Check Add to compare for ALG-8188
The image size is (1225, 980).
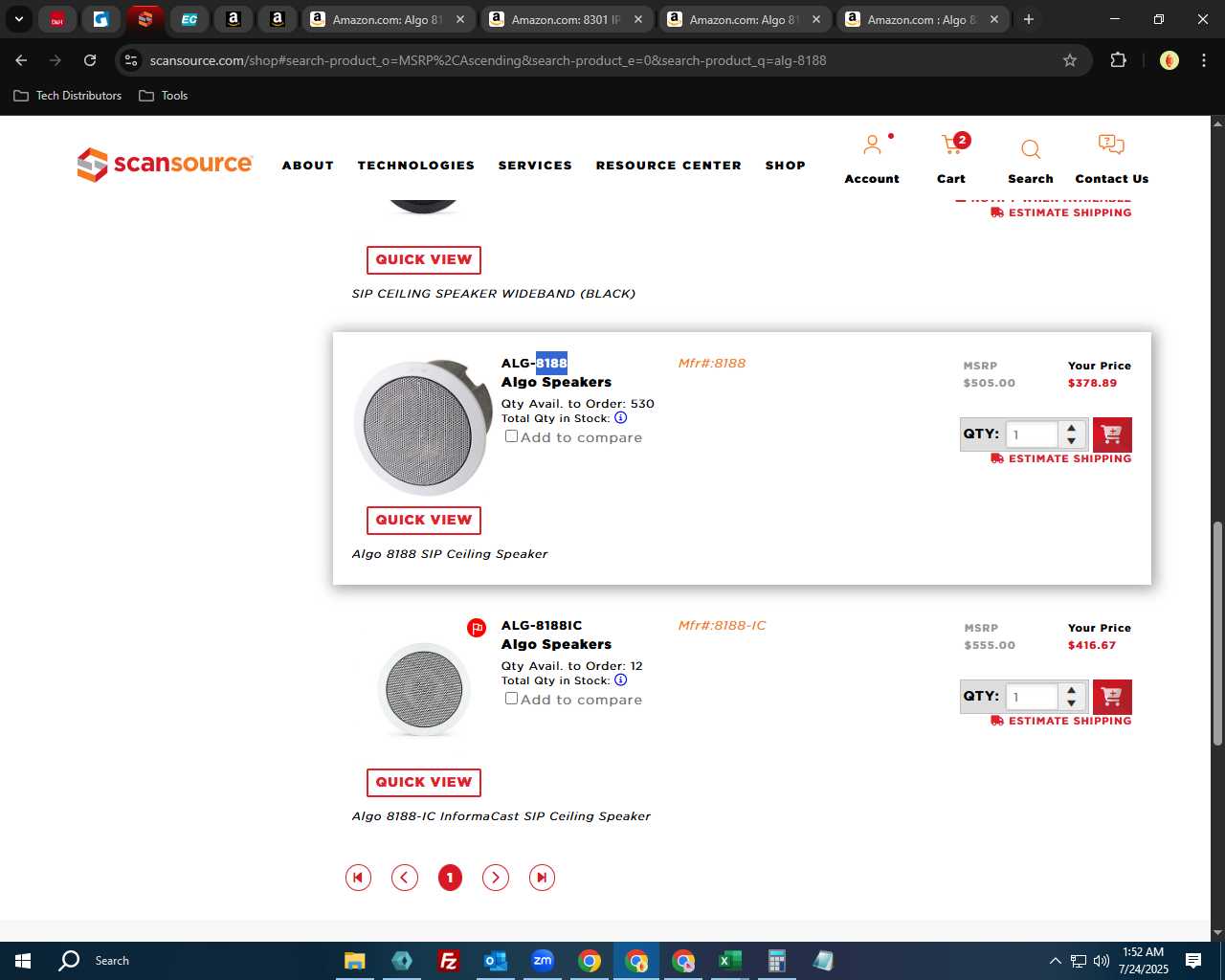[511, 436]
